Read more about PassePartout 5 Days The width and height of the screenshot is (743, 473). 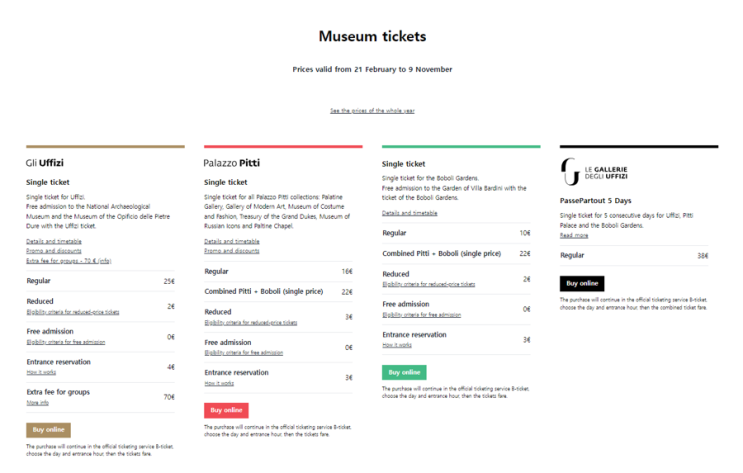pyautogui.click(x=574, y=235)
